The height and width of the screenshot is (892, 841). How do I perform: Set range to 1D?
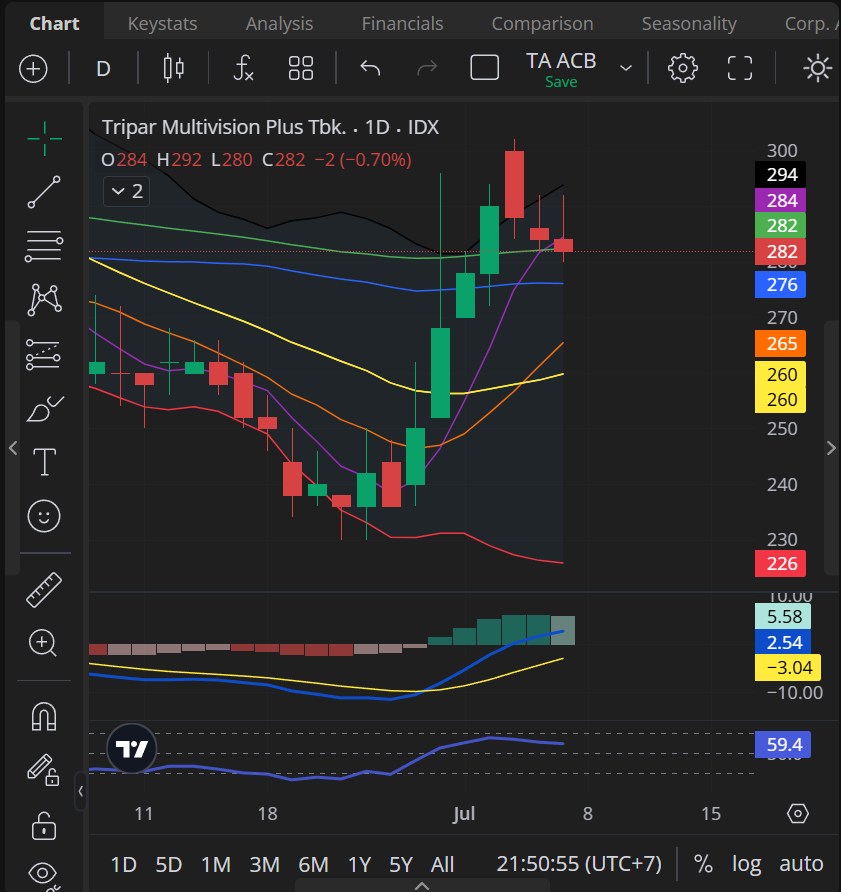pyautogui.click(x=123, y=865)
